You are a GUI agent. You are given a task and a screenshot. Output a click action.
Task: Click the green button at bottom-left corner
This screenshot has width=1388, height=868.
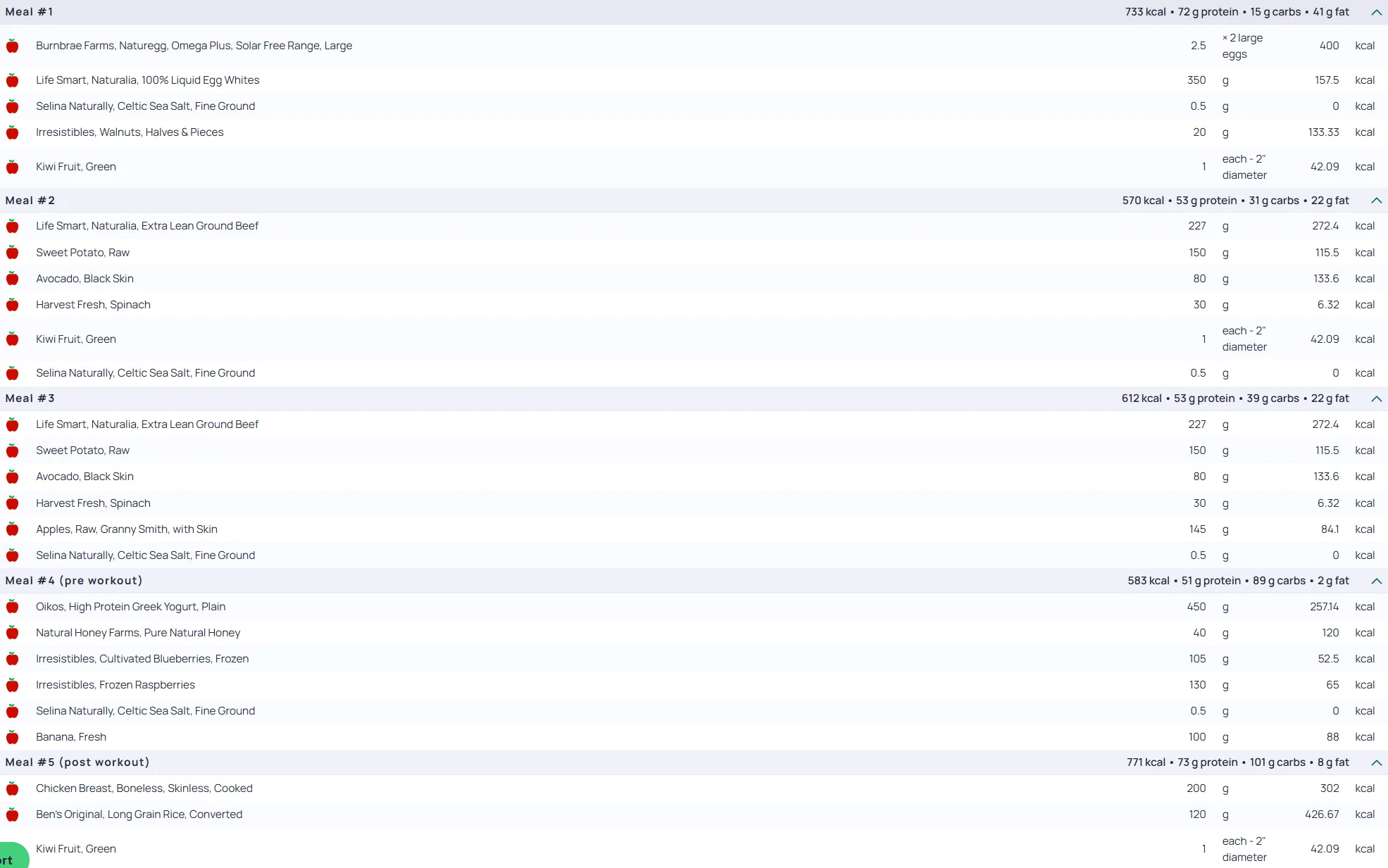(13, 856)
